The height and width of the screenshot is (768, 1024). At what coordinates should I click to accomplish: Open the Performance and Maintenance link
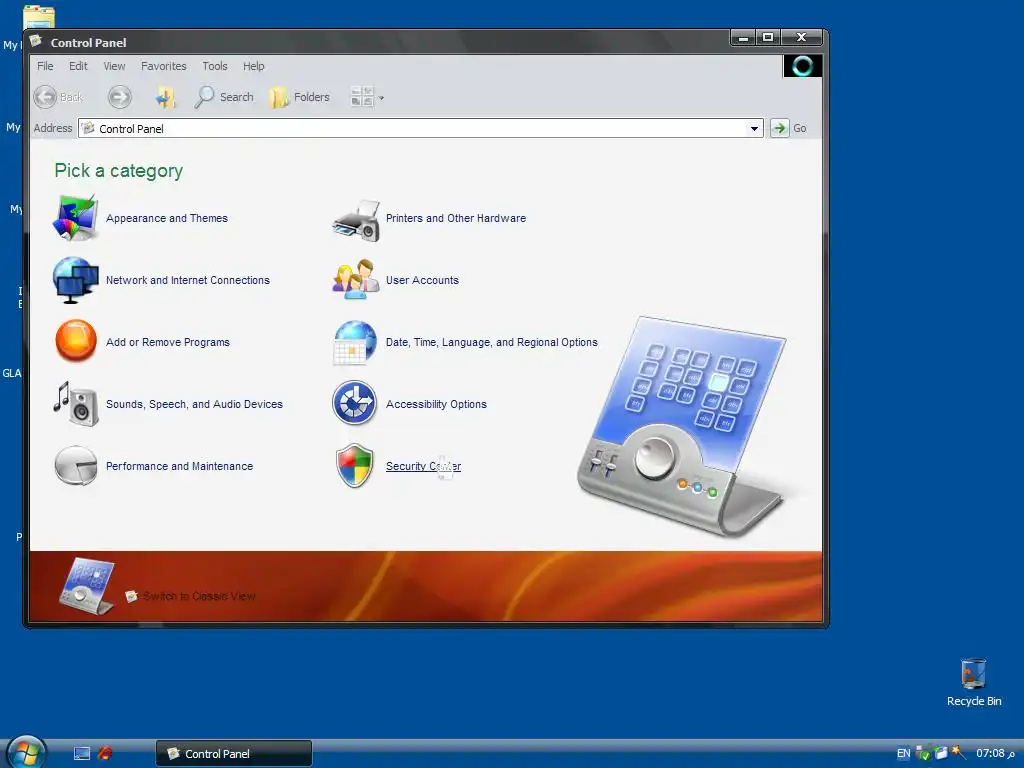point(180,466)
